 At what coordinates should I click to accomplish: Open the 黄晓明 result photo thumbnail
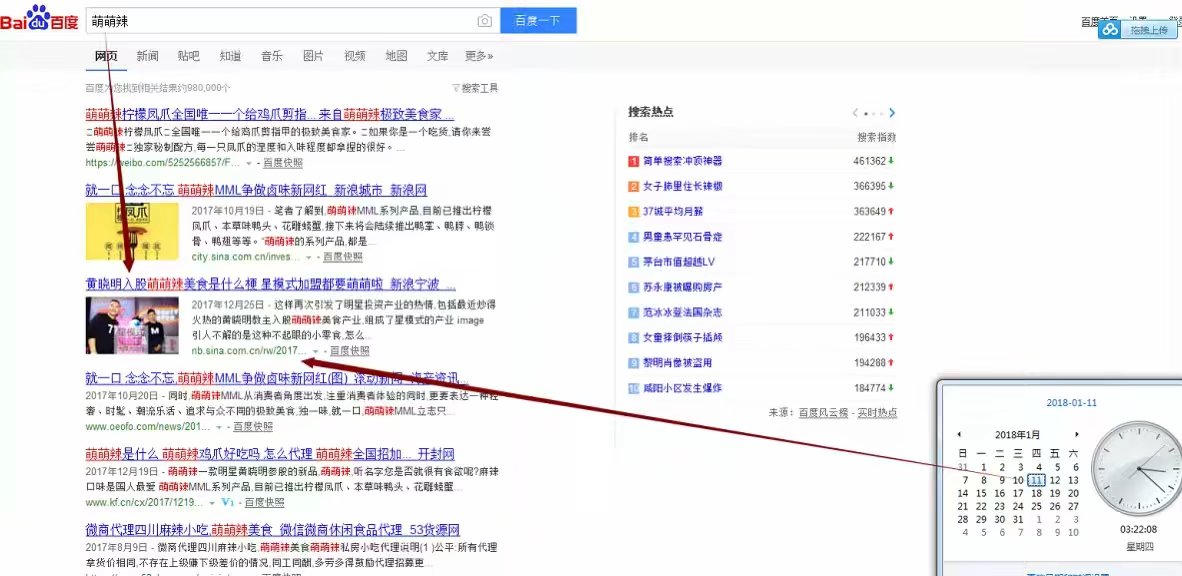pyautogui.click(x=132, y=326)
